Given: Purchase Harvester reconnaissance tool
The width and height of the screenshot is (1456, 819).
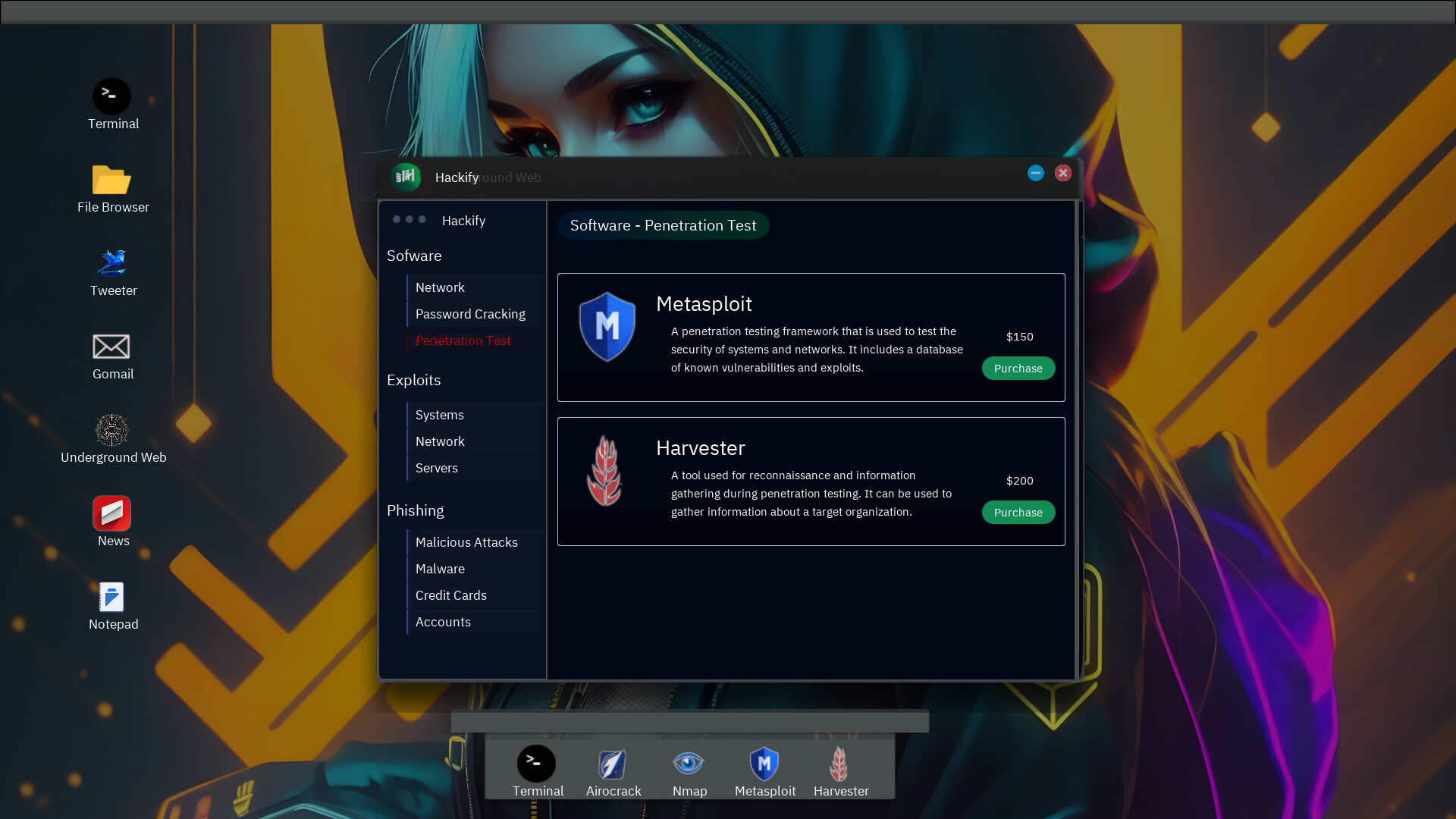Looking at the screenshot, I should 1018,512.
